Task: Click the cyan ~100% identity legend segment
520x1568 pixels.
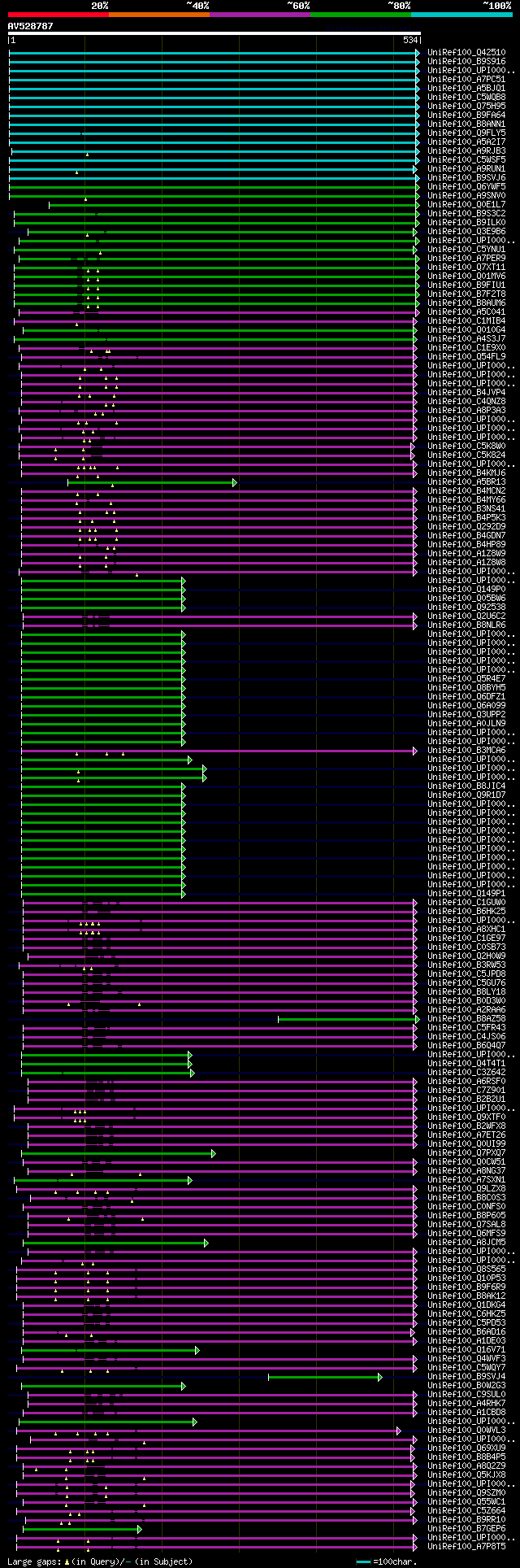Action: tap(461, 15)
